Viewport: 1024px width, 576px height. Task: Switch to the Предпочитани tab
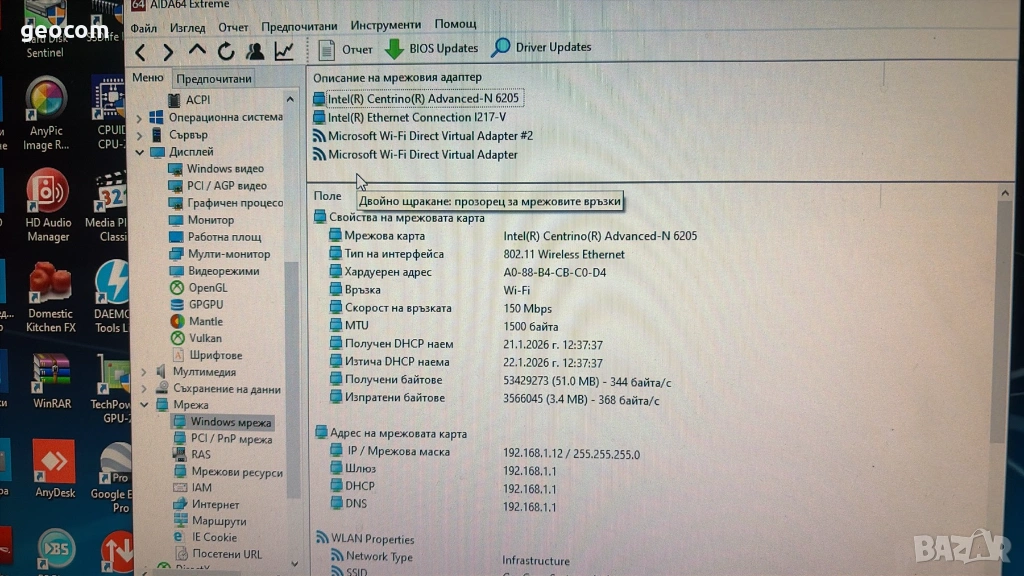point(214,78)
